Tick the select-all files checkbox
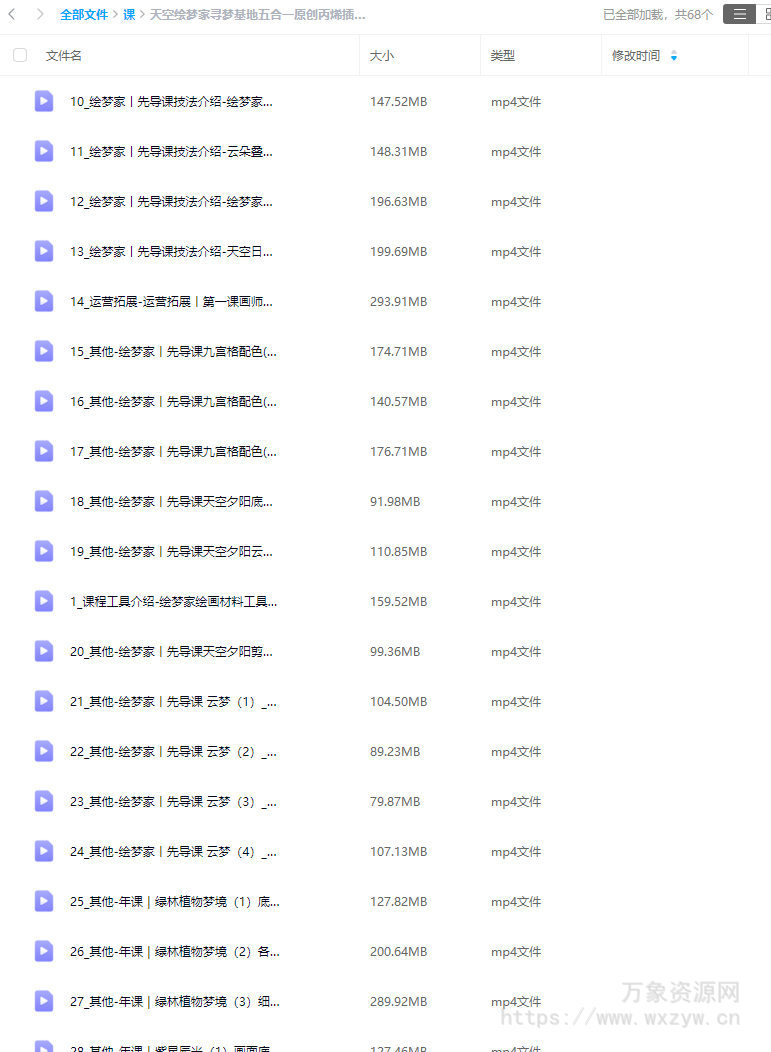 (20, 55)
